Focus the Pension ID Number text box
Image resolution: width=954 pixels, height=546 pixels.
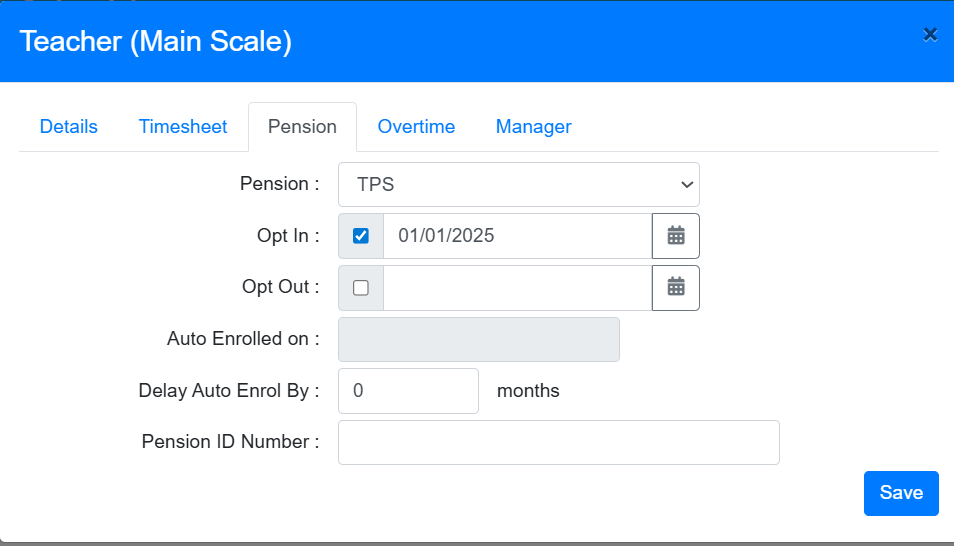click(x=558, y=443)
